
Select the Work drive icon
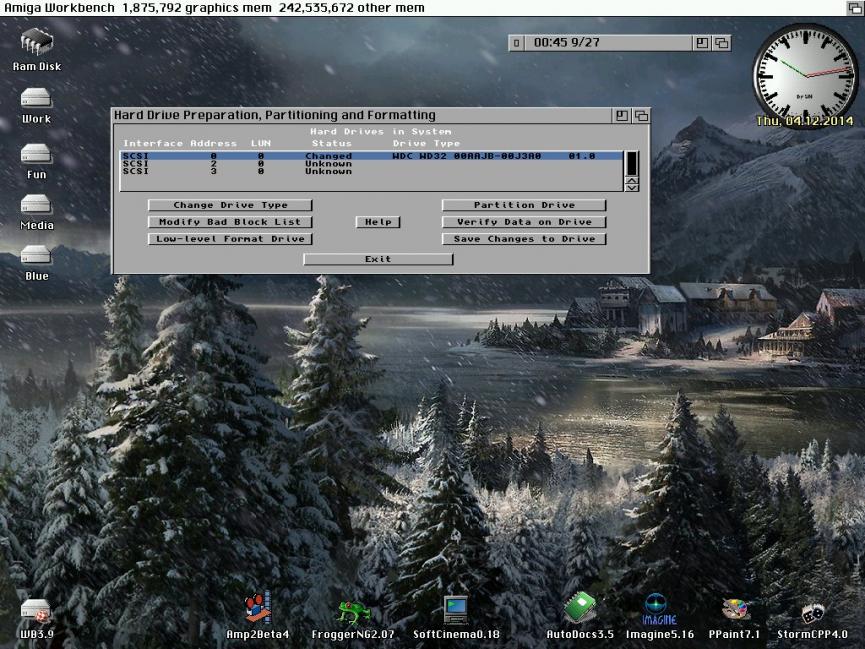(x=36, y=99)
